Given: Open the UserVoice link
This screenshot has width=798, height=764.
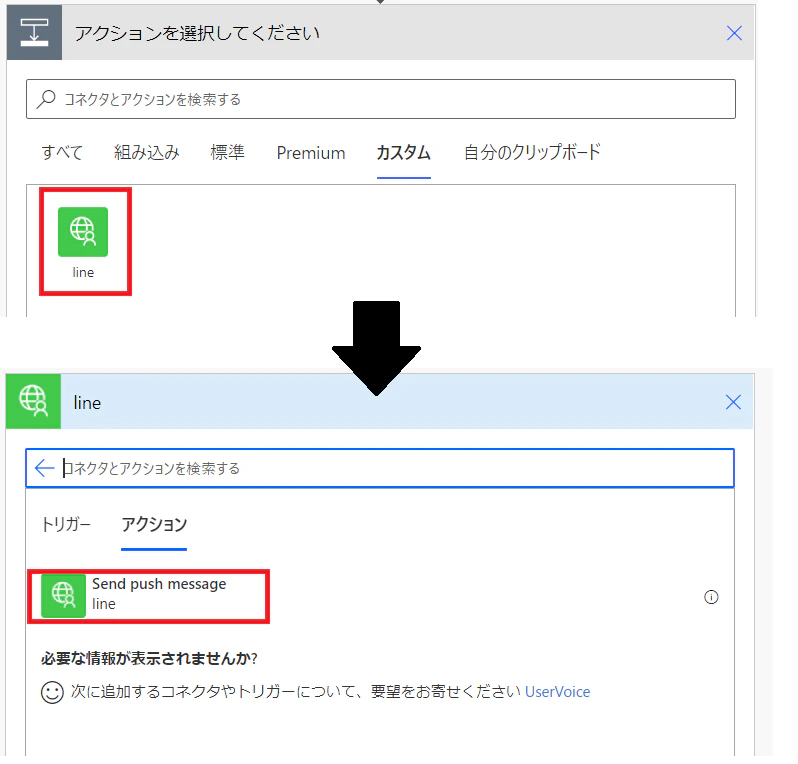Looking at the screenshot, I should coord(557,692).
